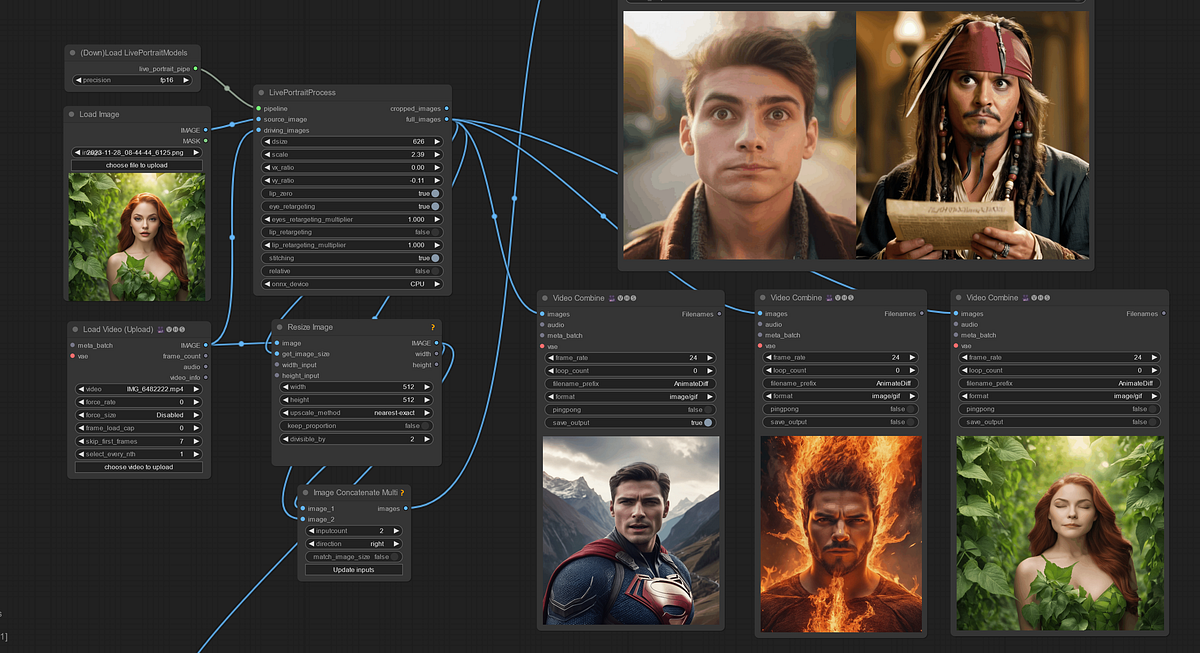Open the format selector showing image/gif
The width and height of the screenshot is (1200, 653).
pos(631,395)
